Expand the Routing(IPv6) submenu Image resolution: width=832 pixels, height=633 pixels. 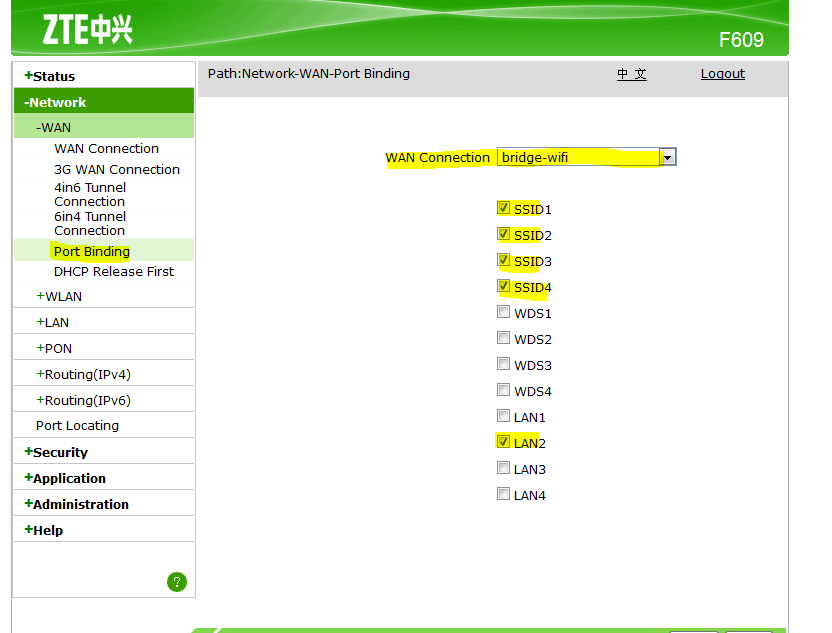(83, 400)
